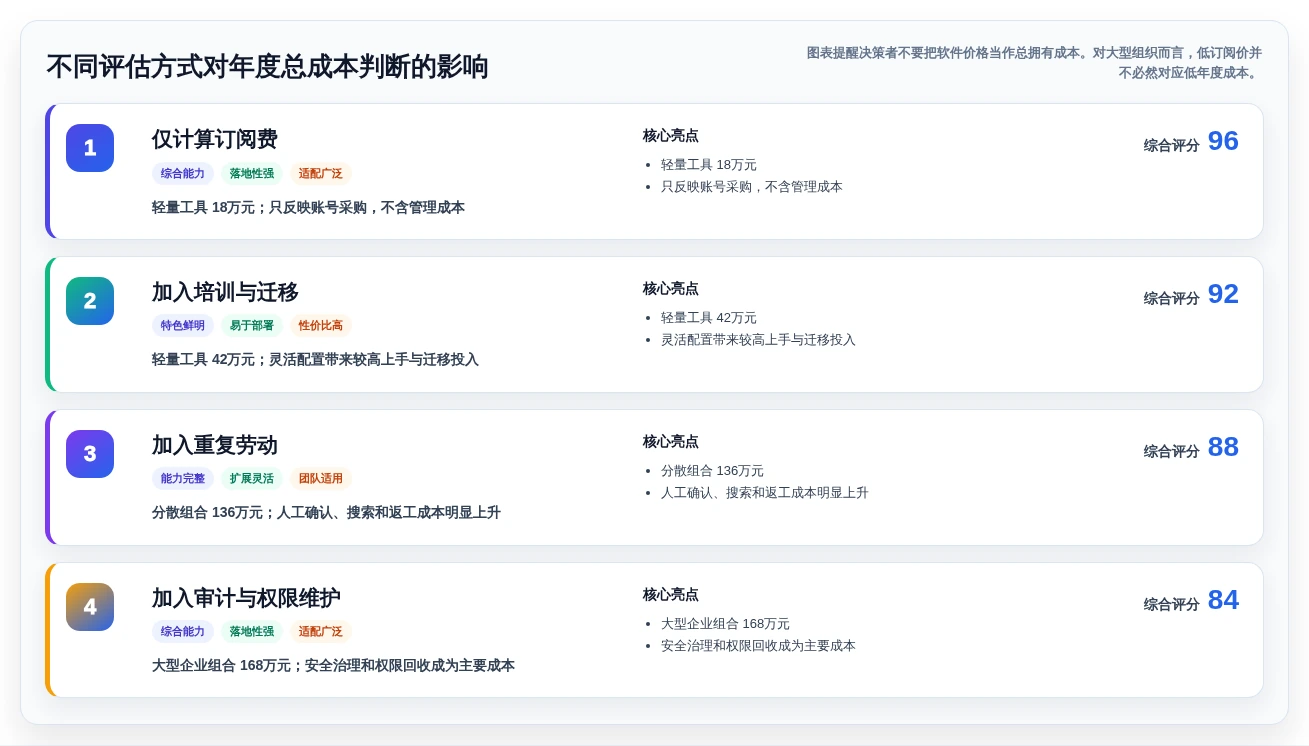Click the rank 2 number badge
Viewport: 1309px width, 746px height.
pyautogui.click(x=90, y=301)
